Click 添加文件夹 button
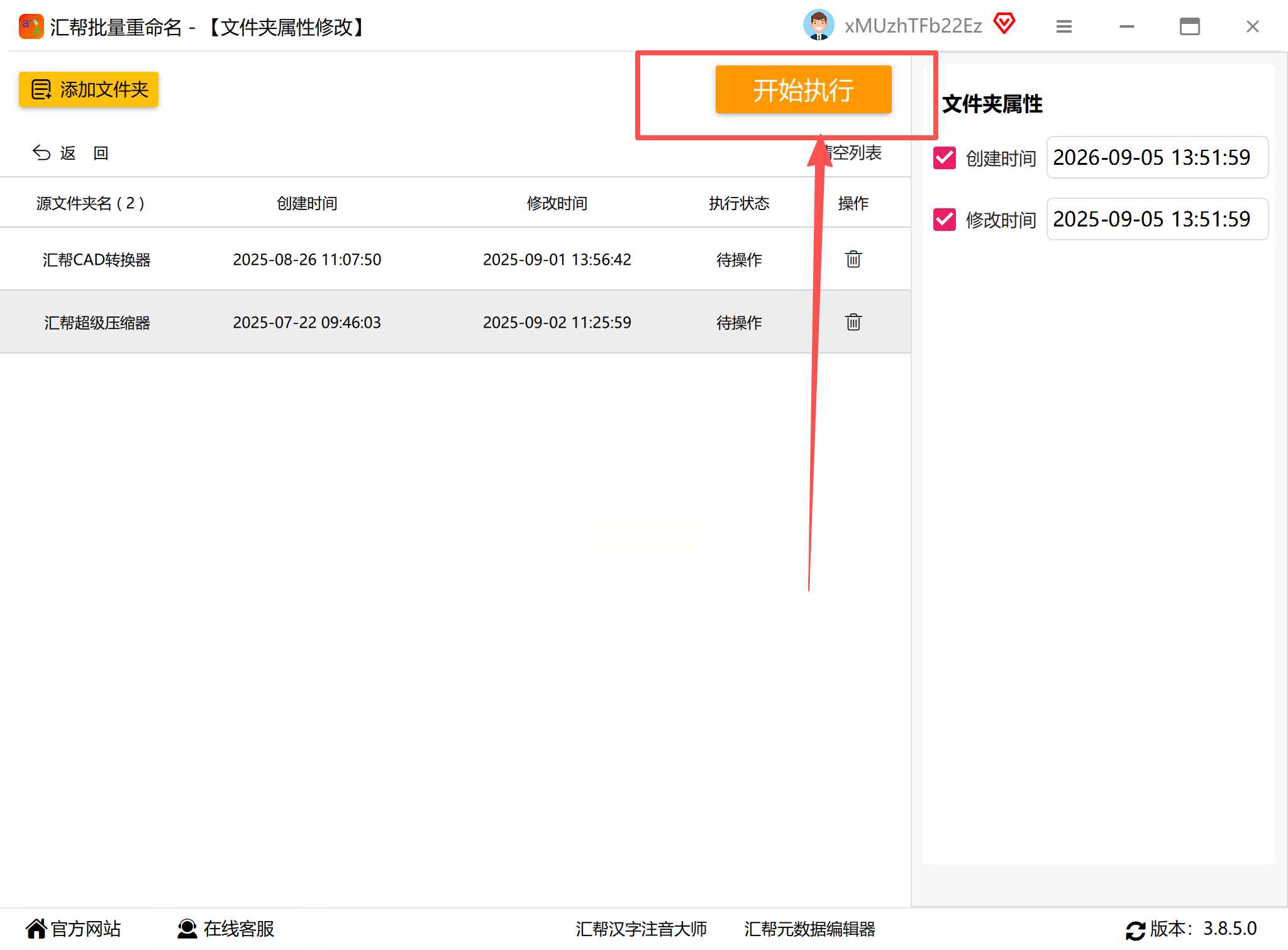Screen dimensions: 1288x950 click(89, 89)
